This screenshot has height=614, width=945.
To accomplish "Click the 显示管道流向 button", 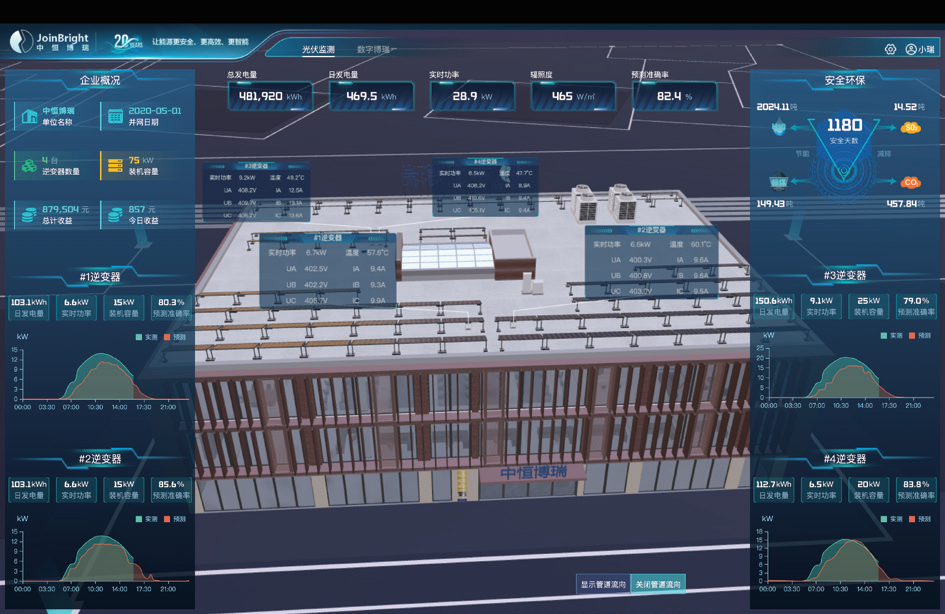I will click(603, 584).
